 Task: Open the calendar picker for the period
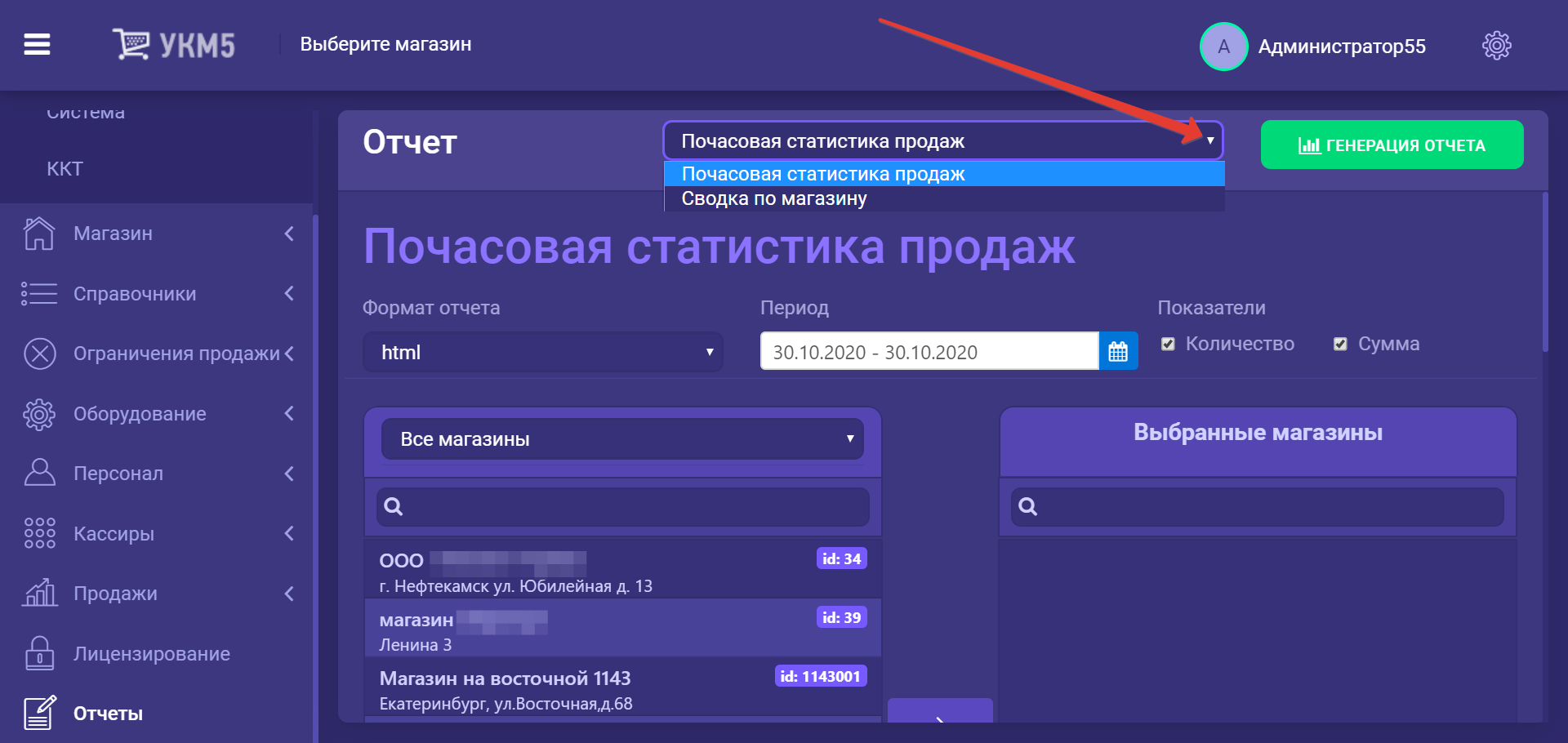pos(1118,351)
